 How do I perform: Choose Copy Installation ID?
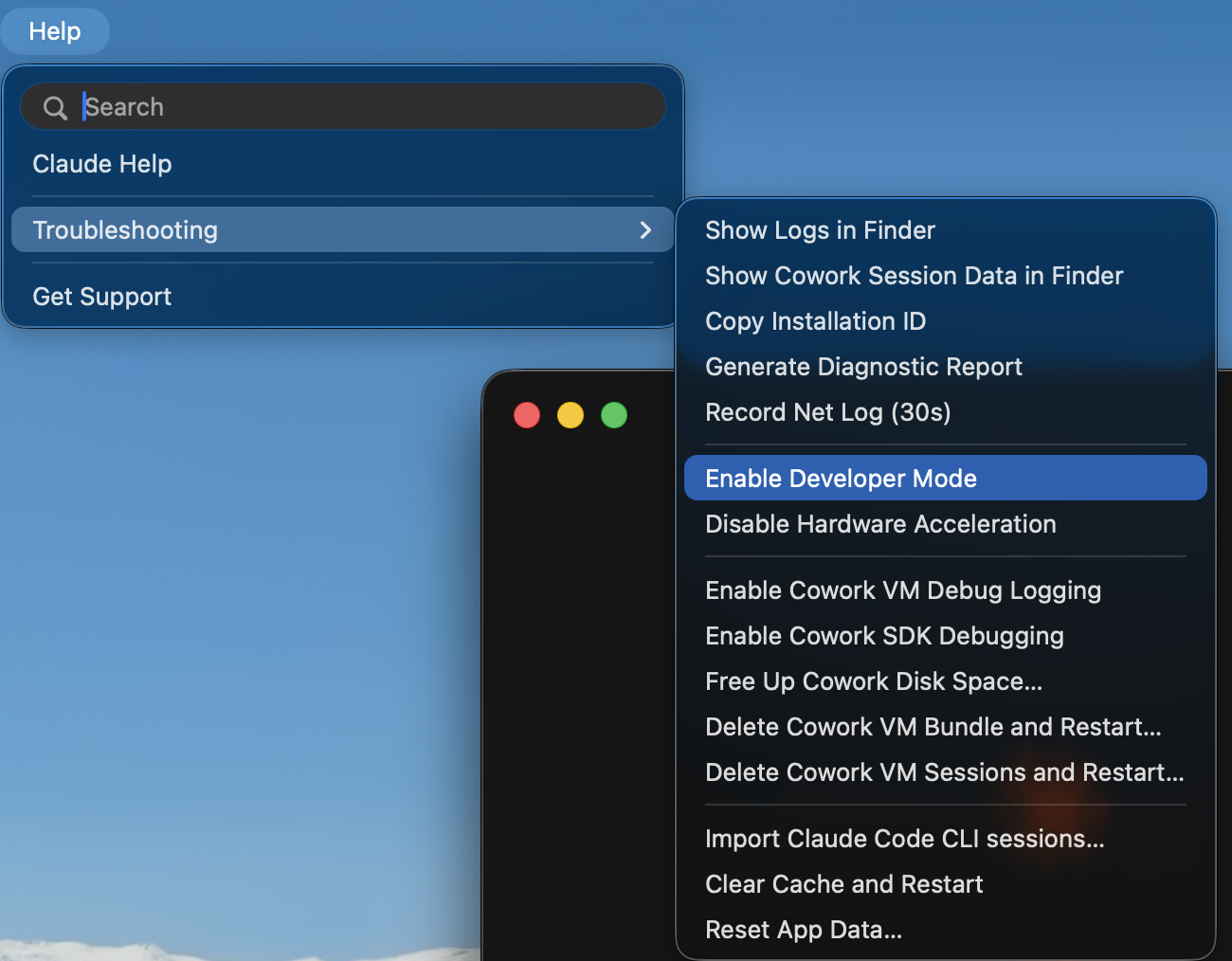pos(946,321)
